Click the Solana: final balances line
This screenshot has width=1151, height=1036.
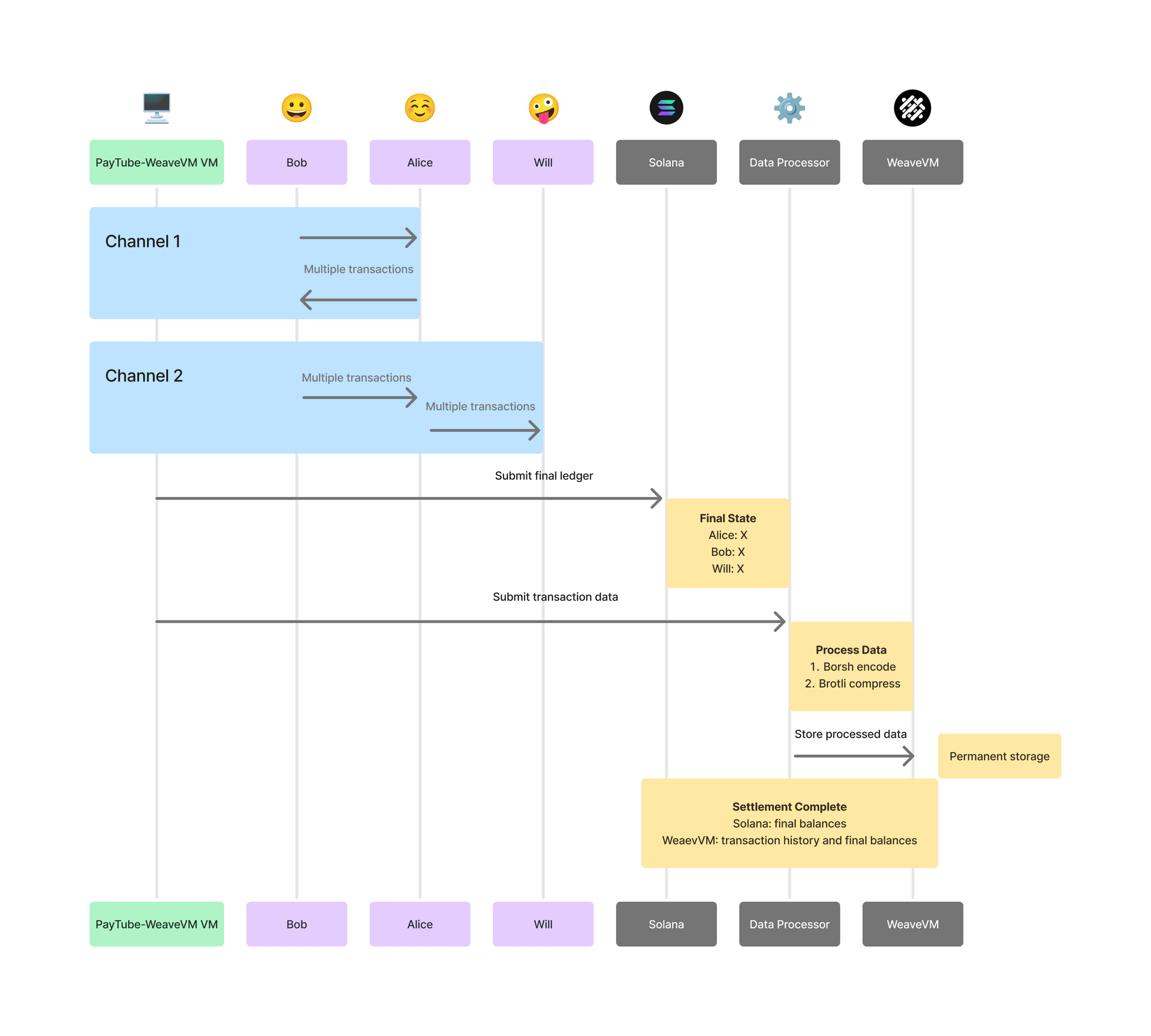(790, 823)
